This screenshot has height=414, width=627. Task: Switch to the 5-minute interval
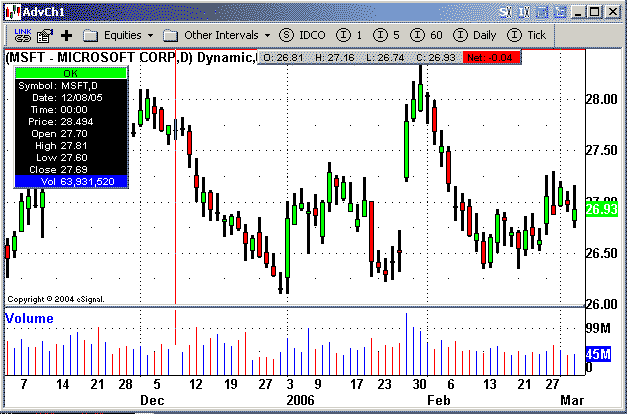390,35
